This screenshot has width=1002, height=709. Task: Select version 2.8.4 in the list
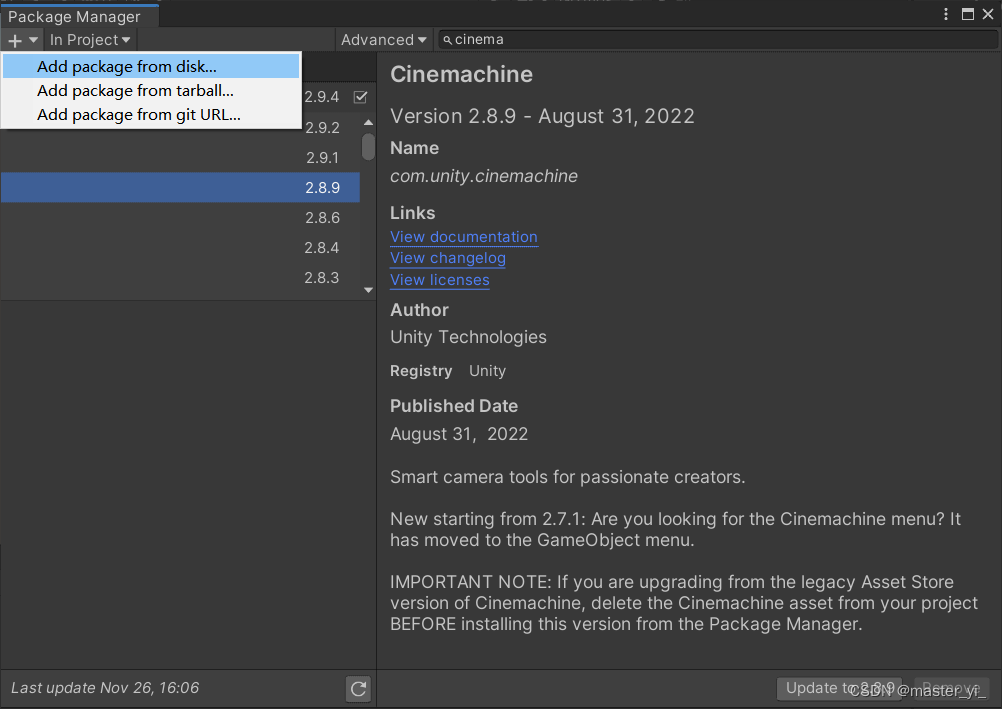click(180, 247)
